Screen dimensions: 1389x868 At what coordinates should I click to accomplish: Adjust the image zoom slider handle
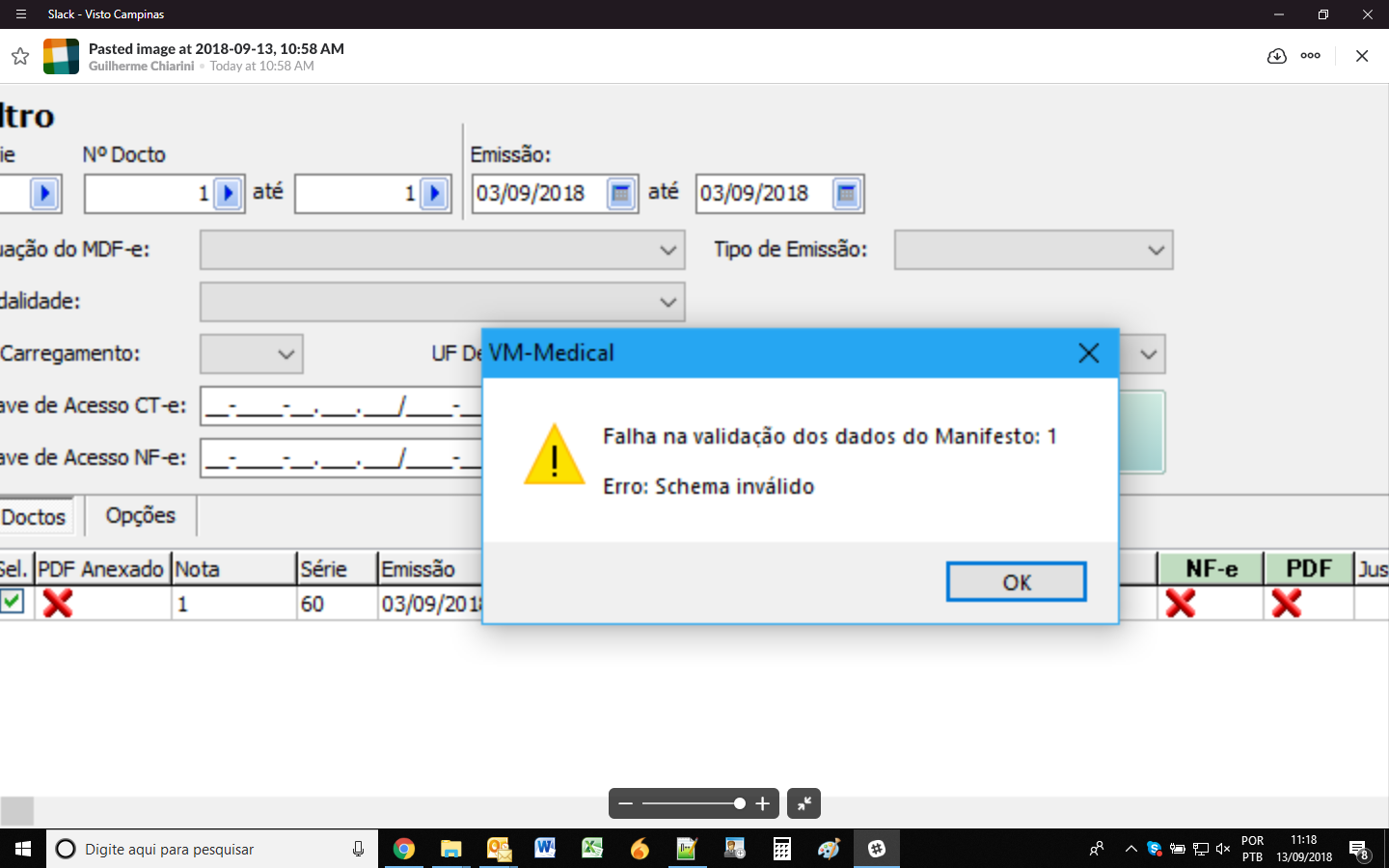click(x=740, y=803)
